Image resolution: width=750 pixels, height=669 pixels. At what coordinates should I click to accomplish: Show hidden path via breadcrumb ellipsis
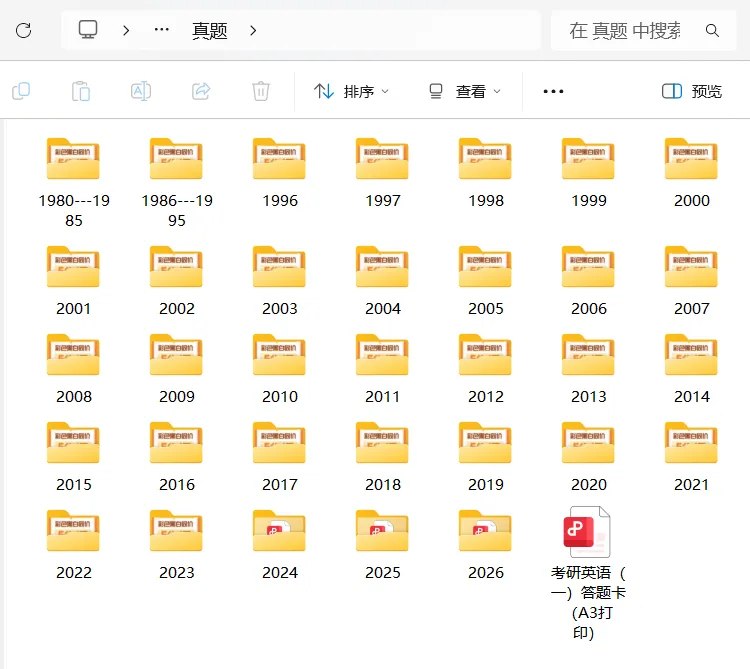click(162, 30)
